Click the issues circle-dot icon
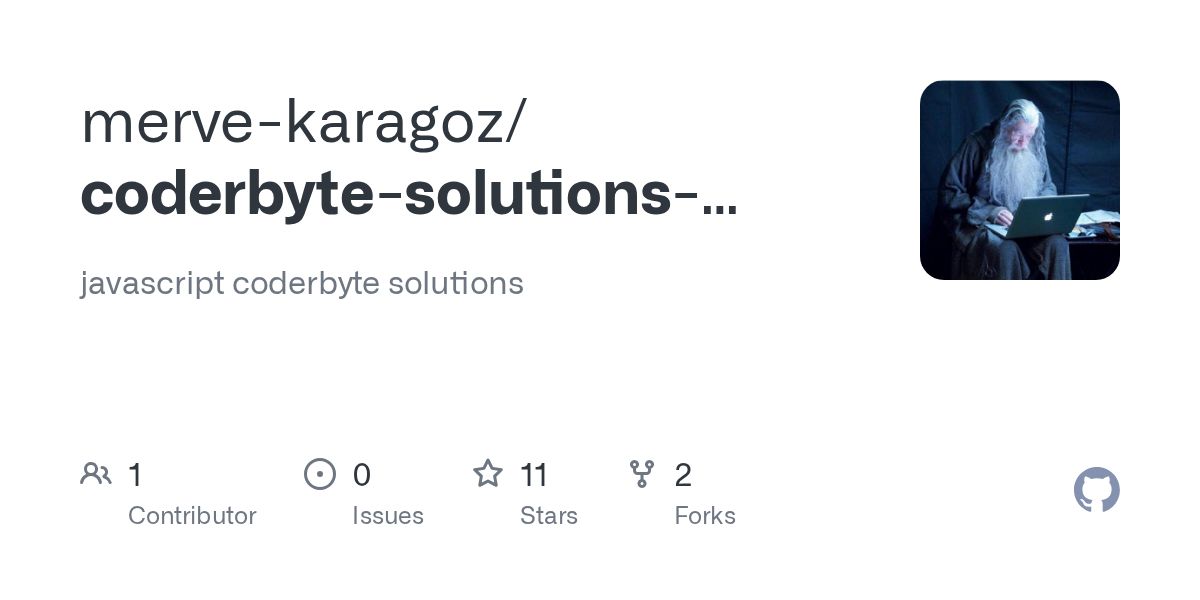Screen dimensions: 1200x600 tap(320, 474)
